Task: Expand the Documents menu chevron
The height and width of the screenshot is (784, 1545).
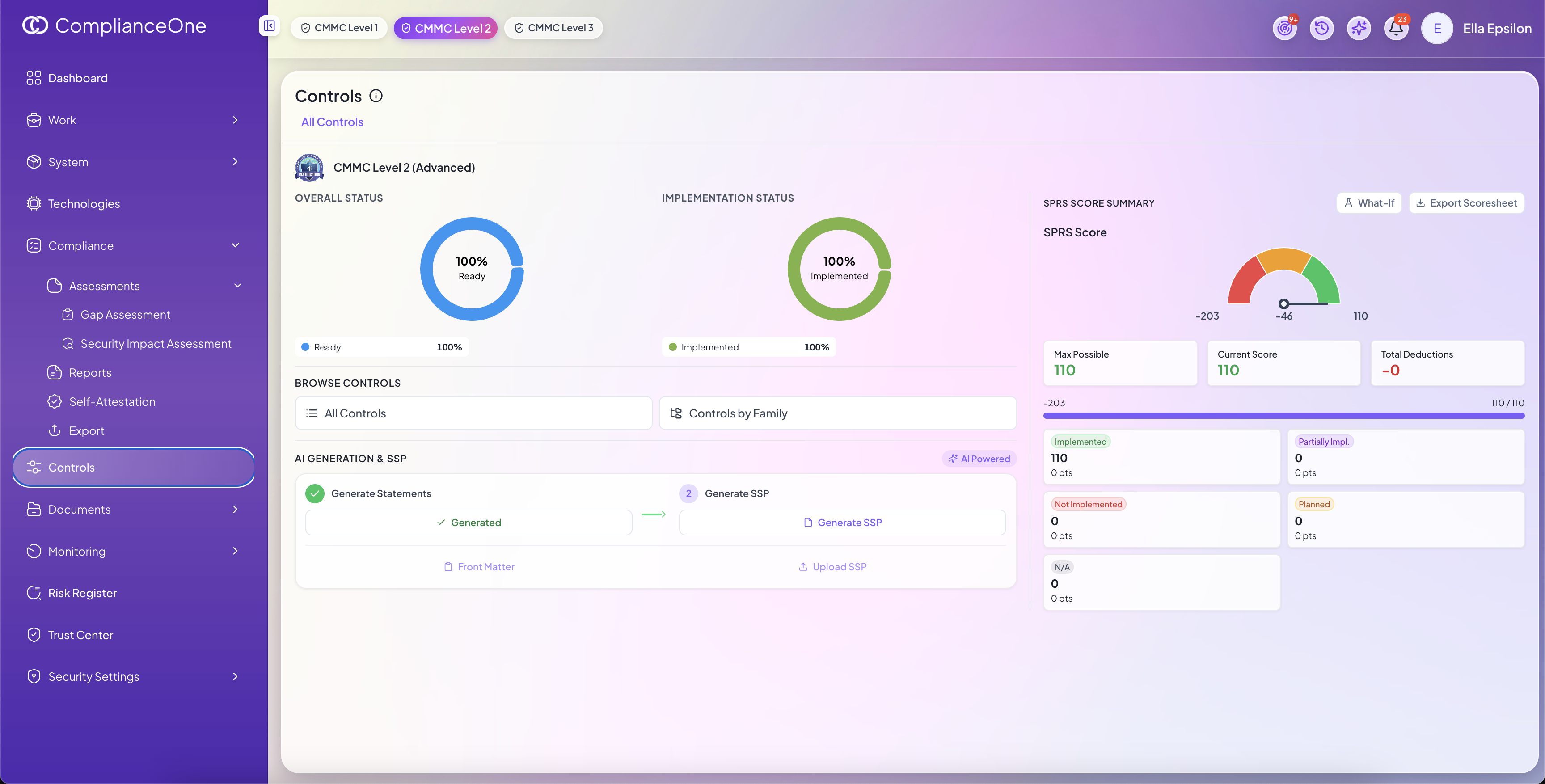Action: [235, 509]
